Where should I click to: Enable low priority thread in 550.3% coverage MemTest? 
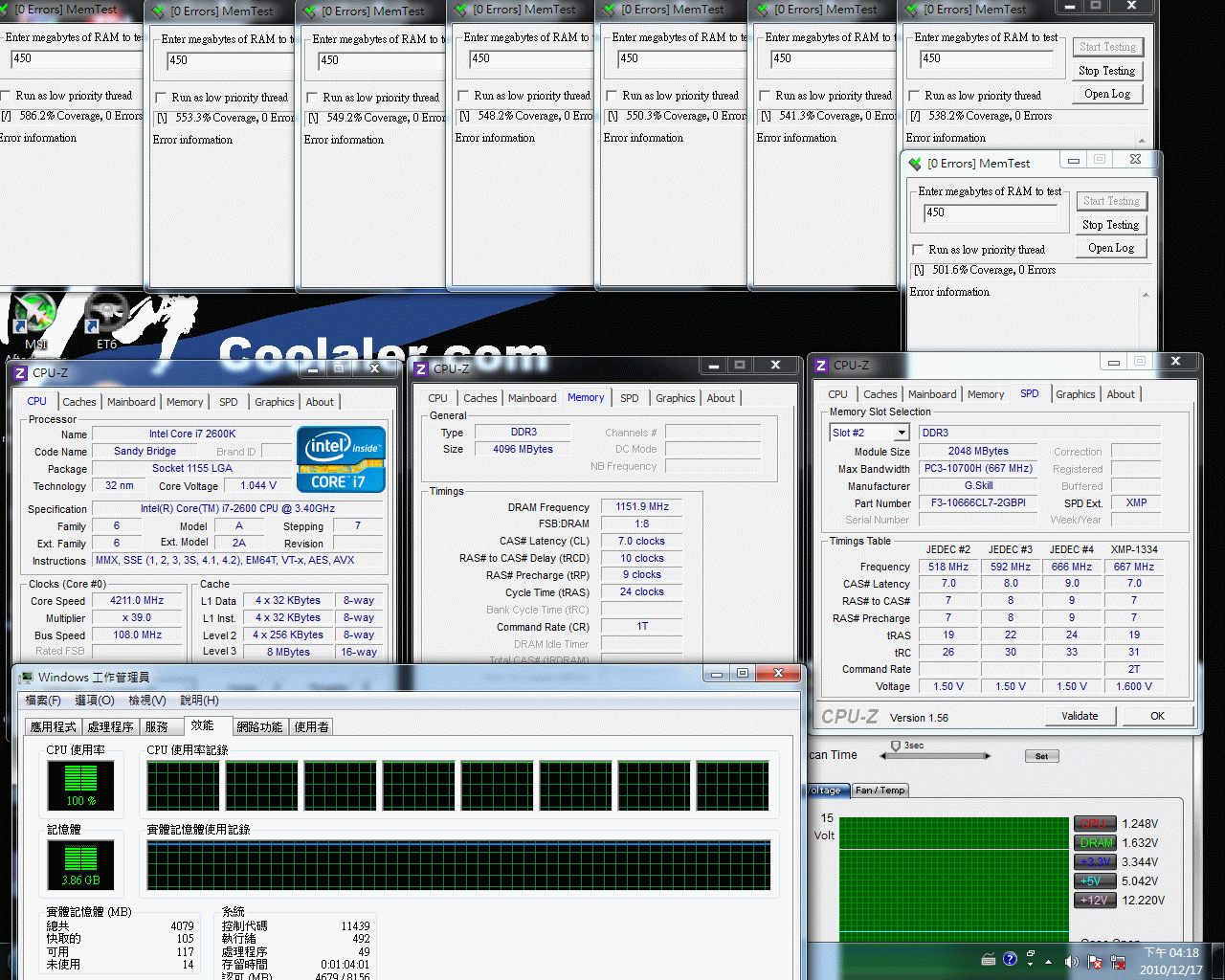coord(612,96)
